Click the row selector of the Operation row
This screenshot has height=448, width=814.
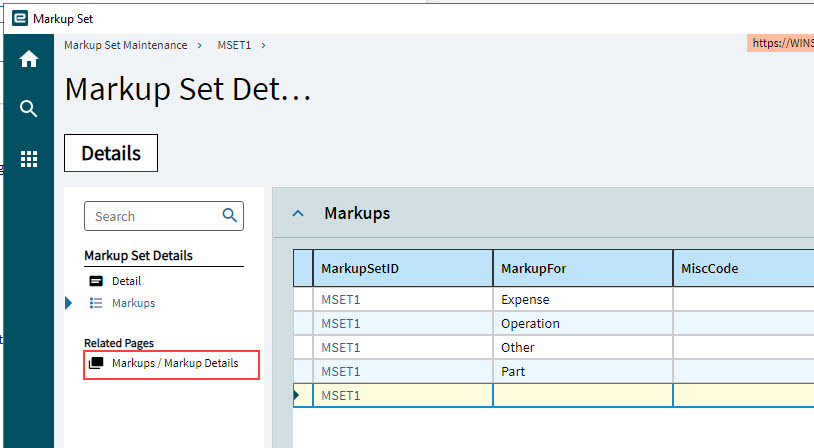coord(303,323)
